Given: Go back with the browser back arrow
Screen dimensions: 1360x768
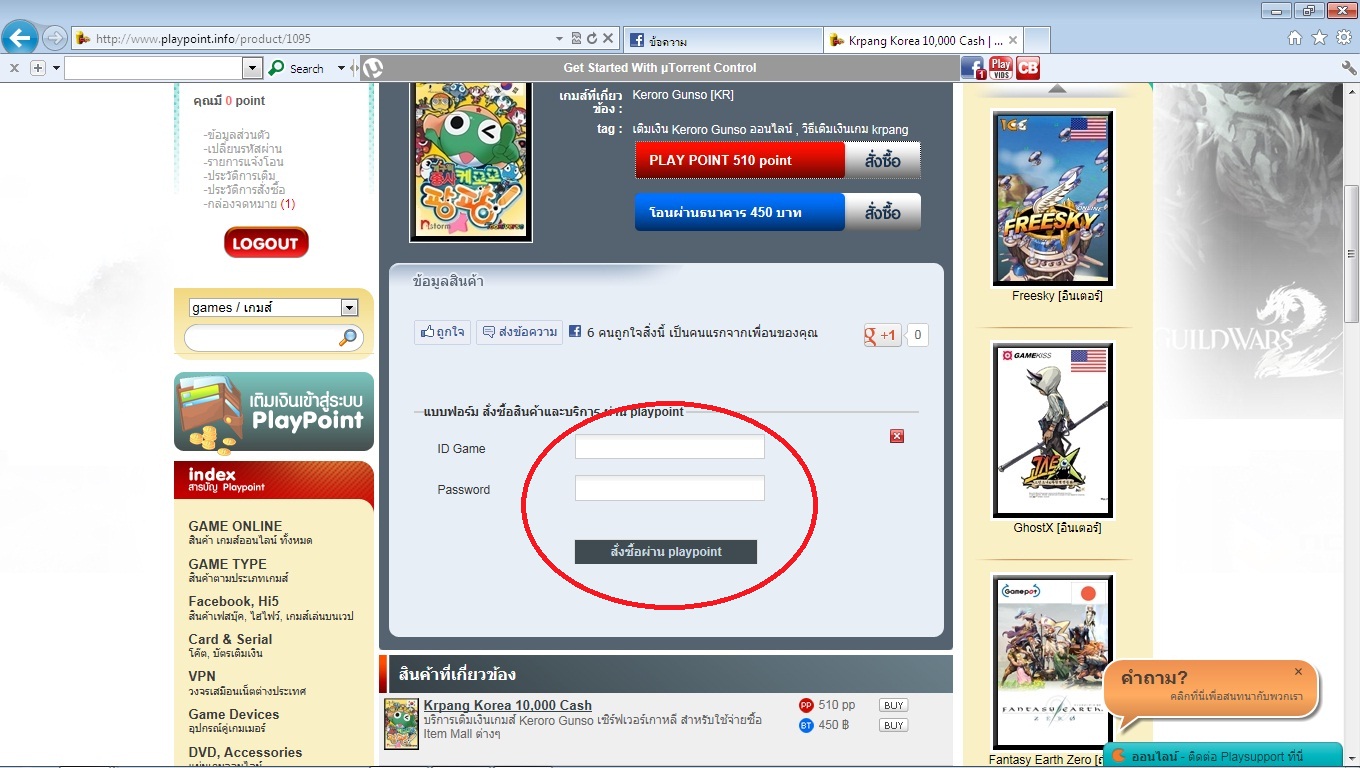Looking at the screenshot, I should tap(20, 38).
